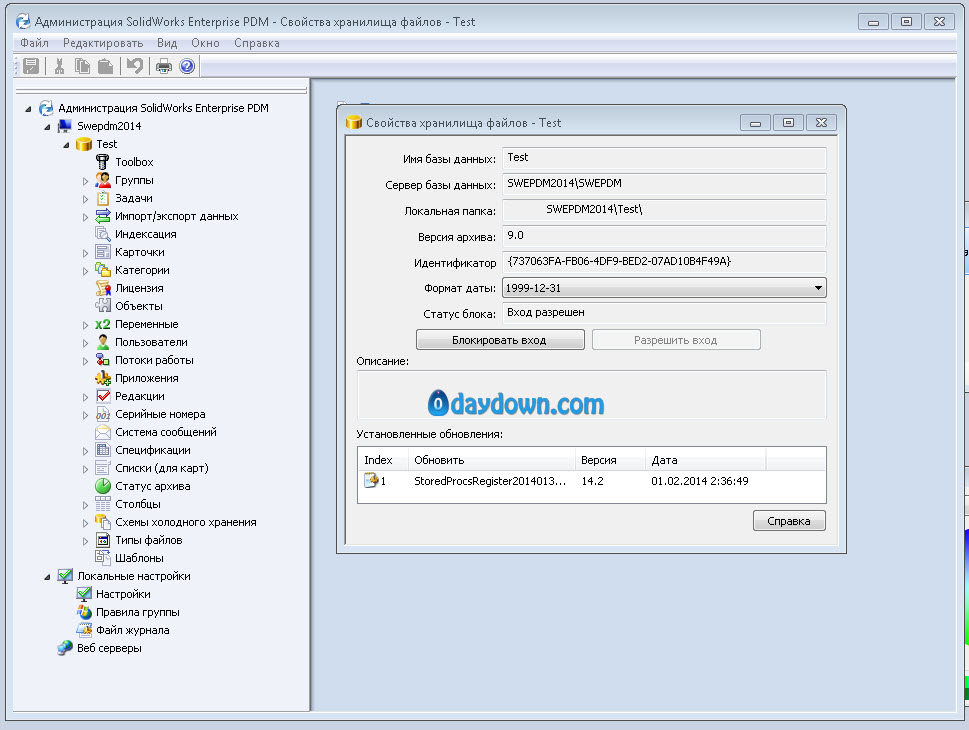Select the Правила группы tree item
969x730 pixels.
[138, 612]
